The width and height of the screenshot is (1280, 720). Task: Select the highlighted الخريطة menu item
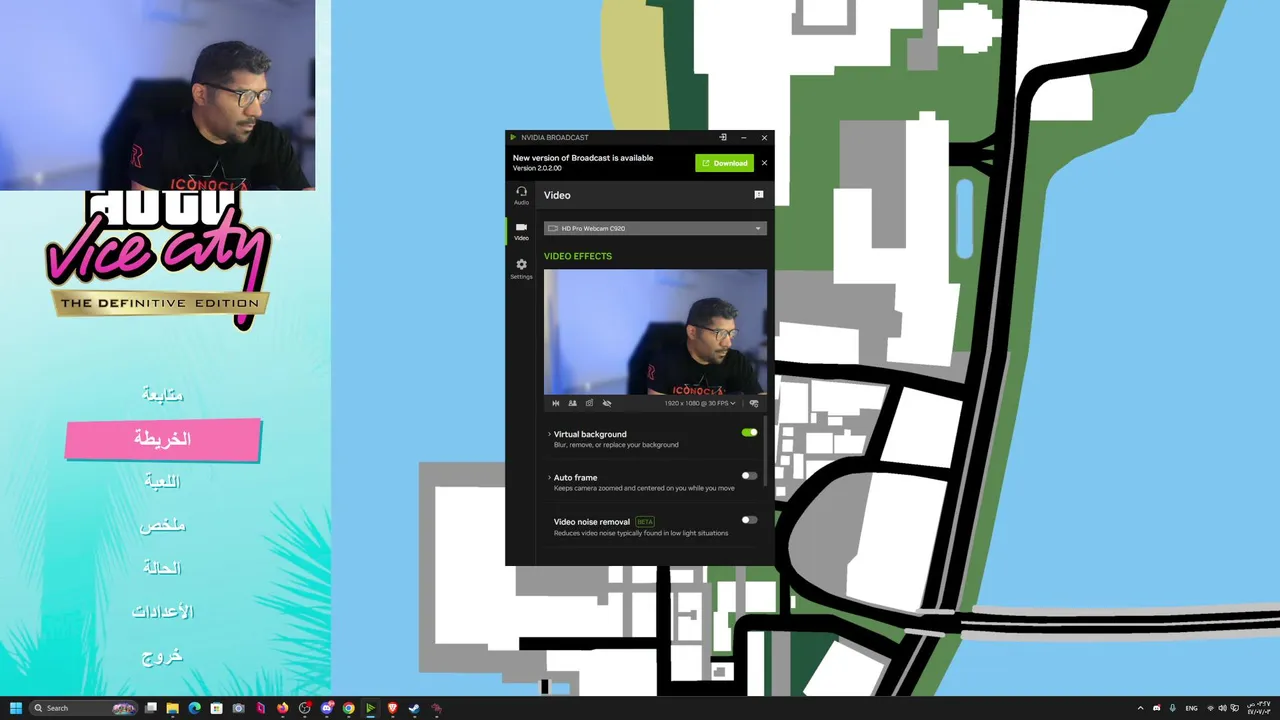point(163,439)
